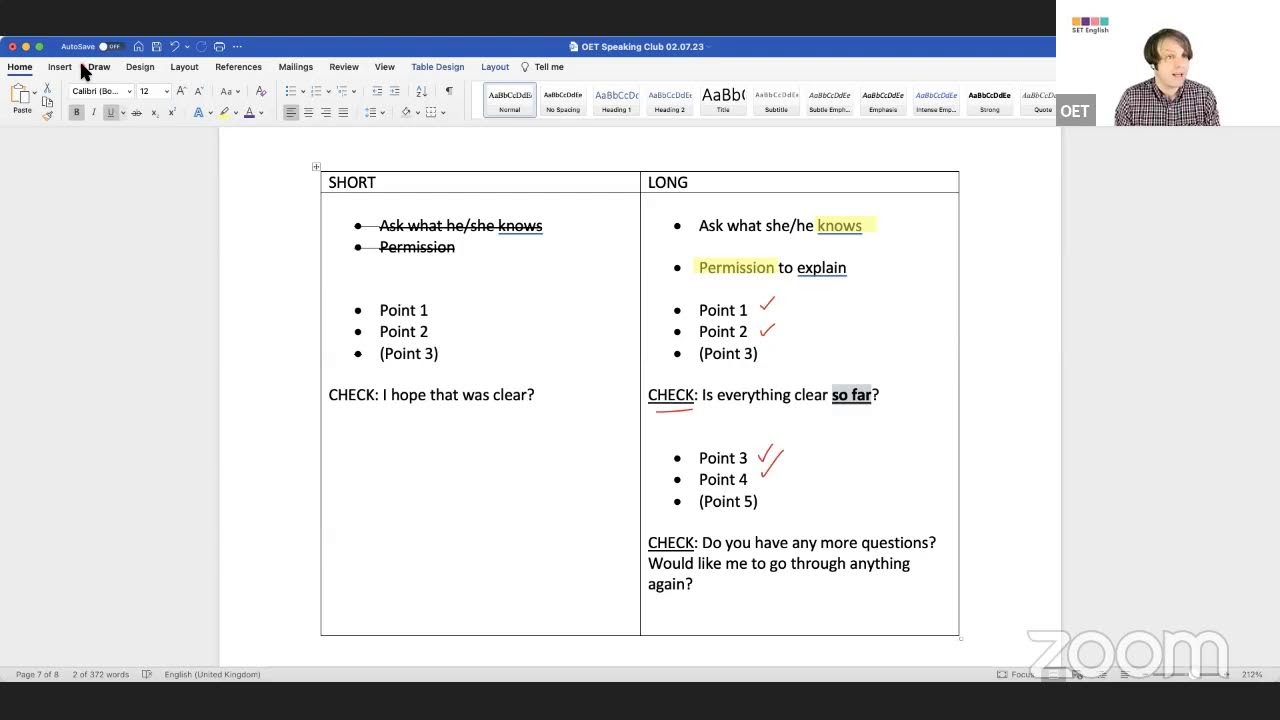Open the Home ribbon tab
Image resolution: width=1280 pixels, height=720 pixels.
[20, 67]
